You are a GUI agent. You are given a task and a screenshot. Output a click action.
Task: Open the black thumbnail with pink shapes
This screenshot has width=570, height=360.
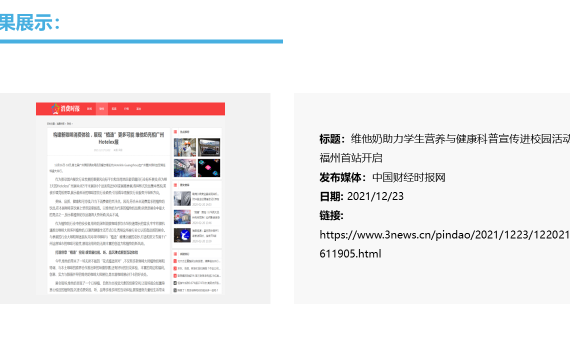(x=209, y=168)
